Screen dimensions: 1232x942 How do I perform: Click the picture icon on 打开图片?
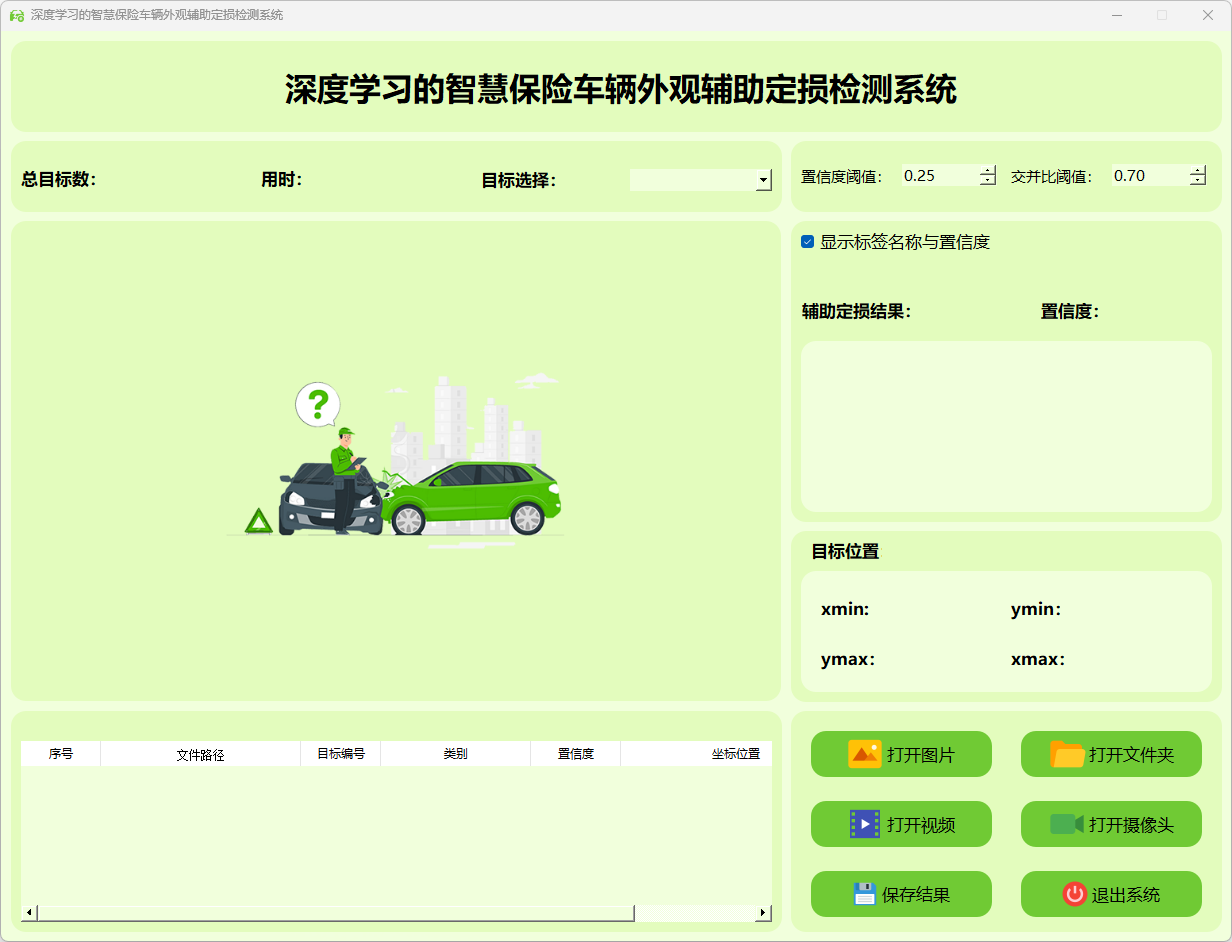click(x=864, y=754)
